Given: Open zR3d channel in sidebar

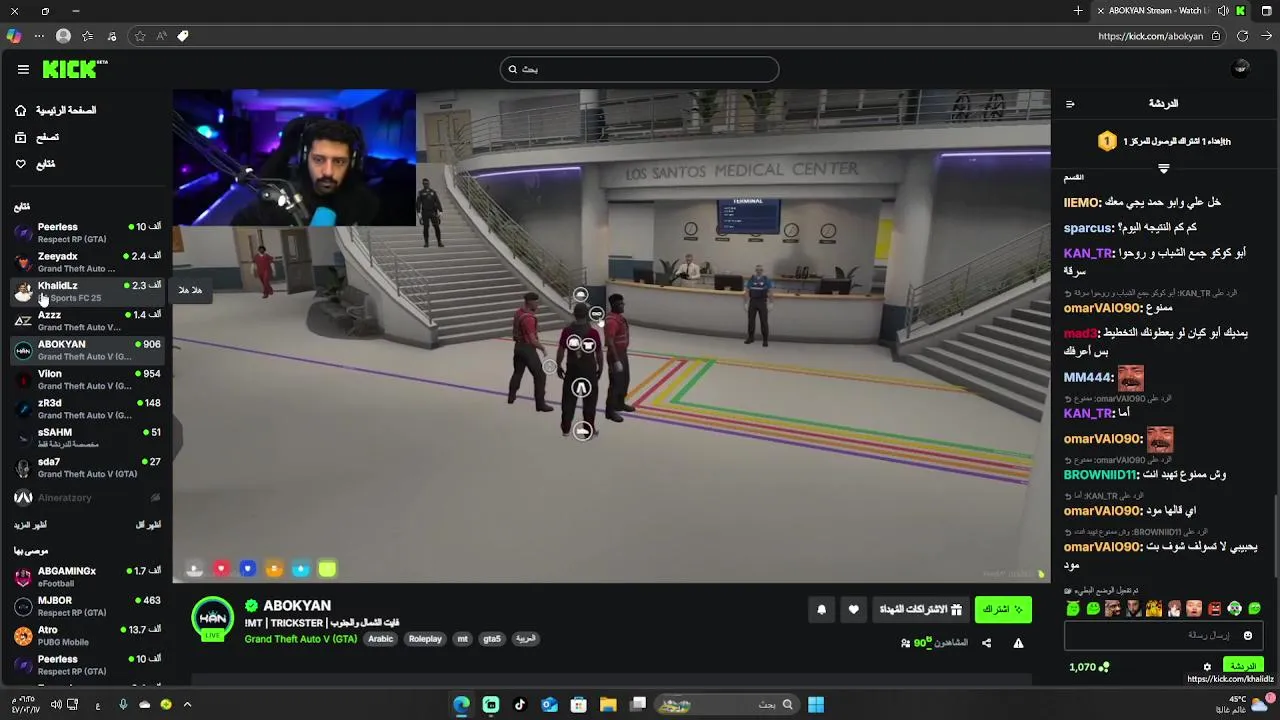Looking at the screenshot, I should pyautogui.click(x=87, y=408).
